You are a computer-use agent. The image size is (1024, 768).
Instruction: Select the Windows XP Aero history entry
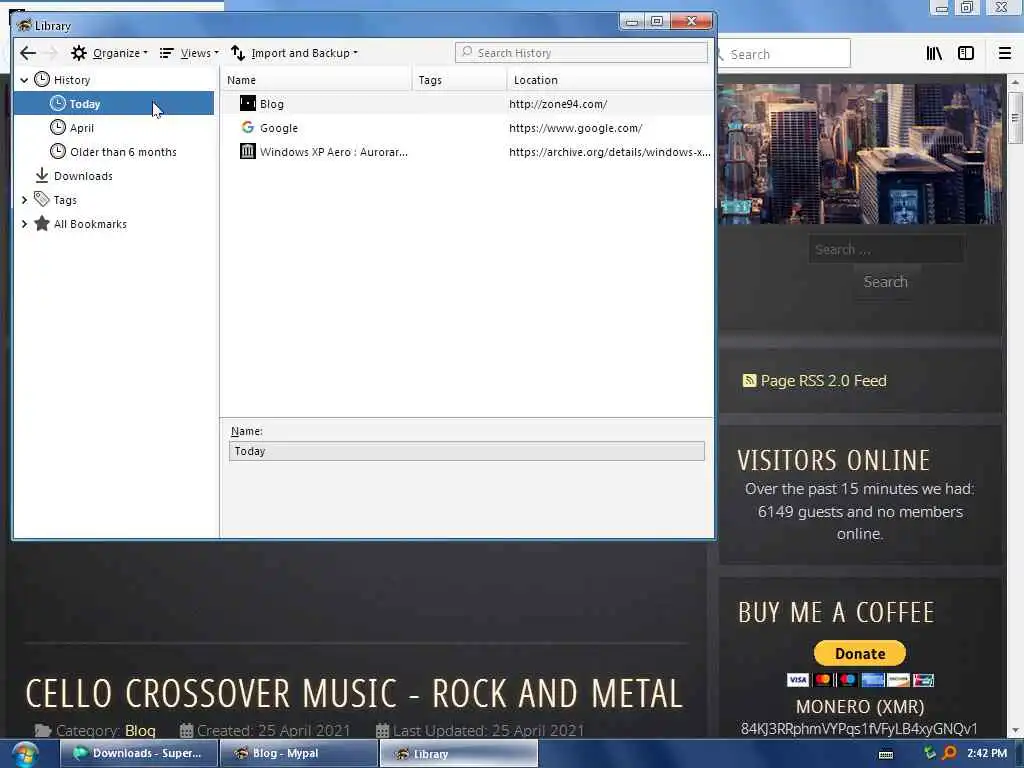(x=466, y=152)
